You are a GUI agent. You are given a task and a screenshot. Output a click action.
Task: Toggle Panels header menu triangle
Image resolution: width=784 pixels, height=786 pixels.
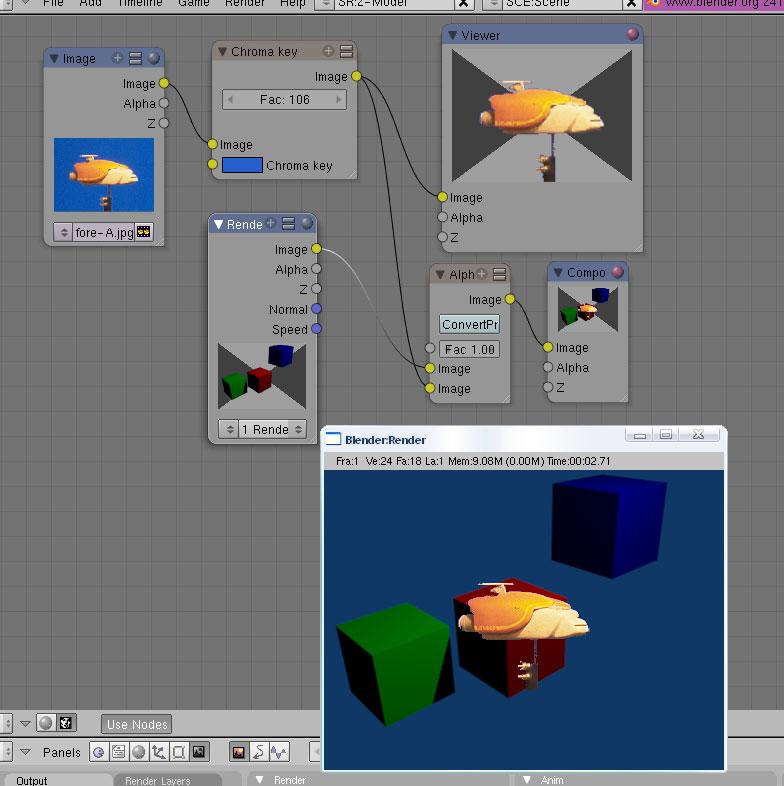click(x=26, y=752)
